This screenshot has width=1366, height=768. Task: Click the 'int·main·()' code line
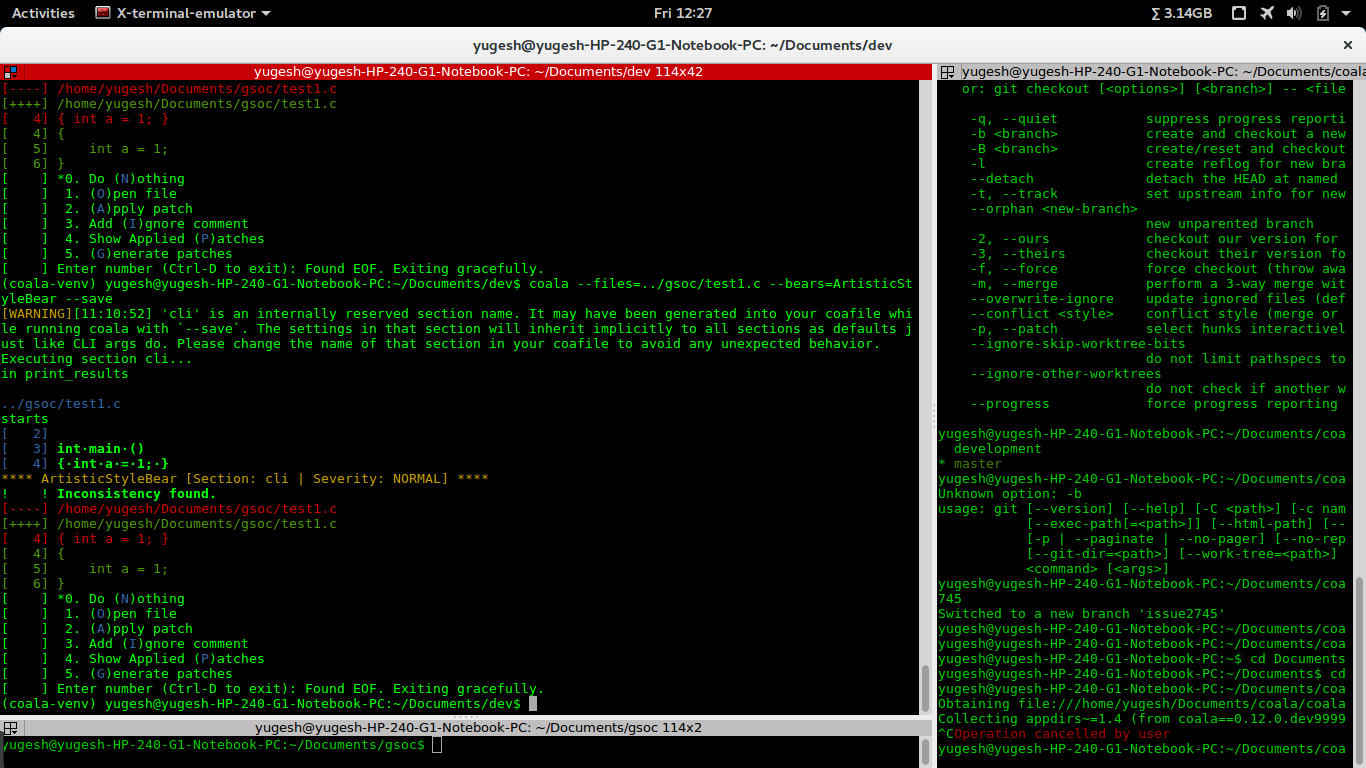pos(101,449)
